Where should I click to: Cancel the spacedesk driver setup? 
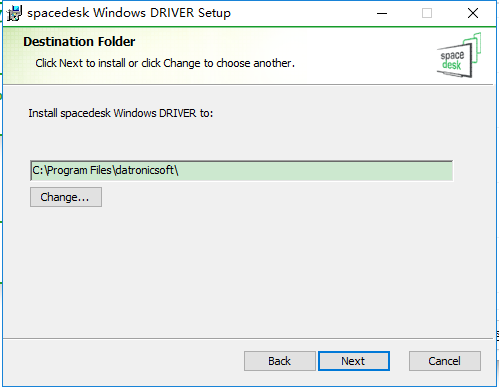tap(445, 361)
